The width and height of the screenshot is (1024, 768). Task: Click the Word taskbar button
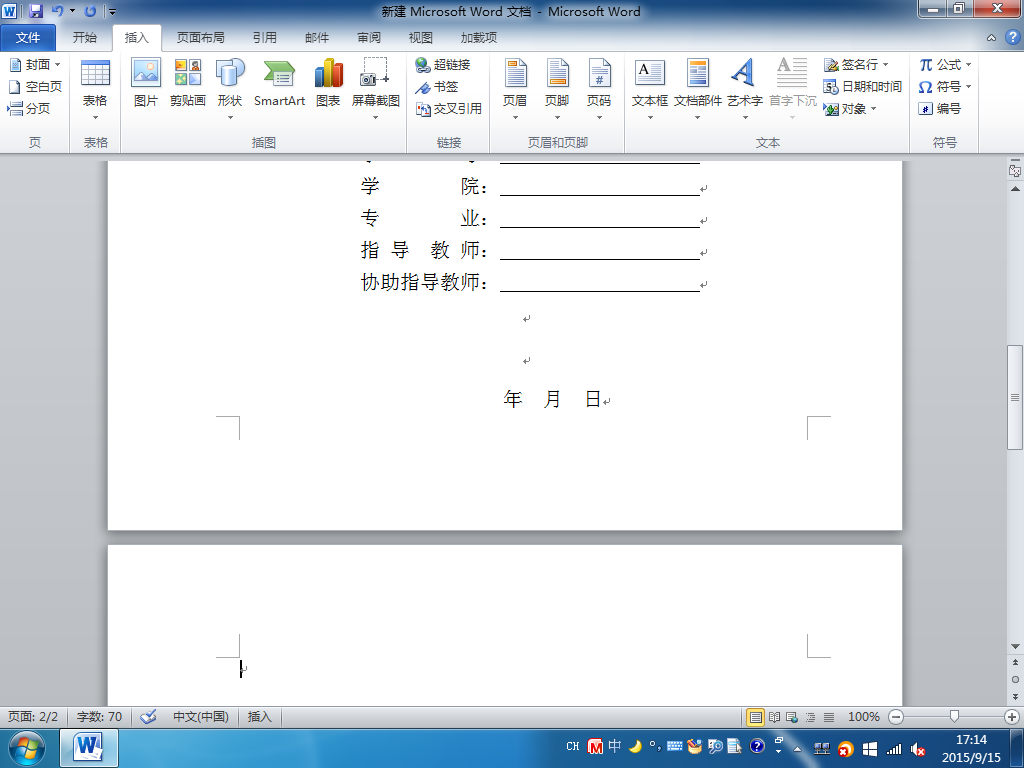pos(89,748)
